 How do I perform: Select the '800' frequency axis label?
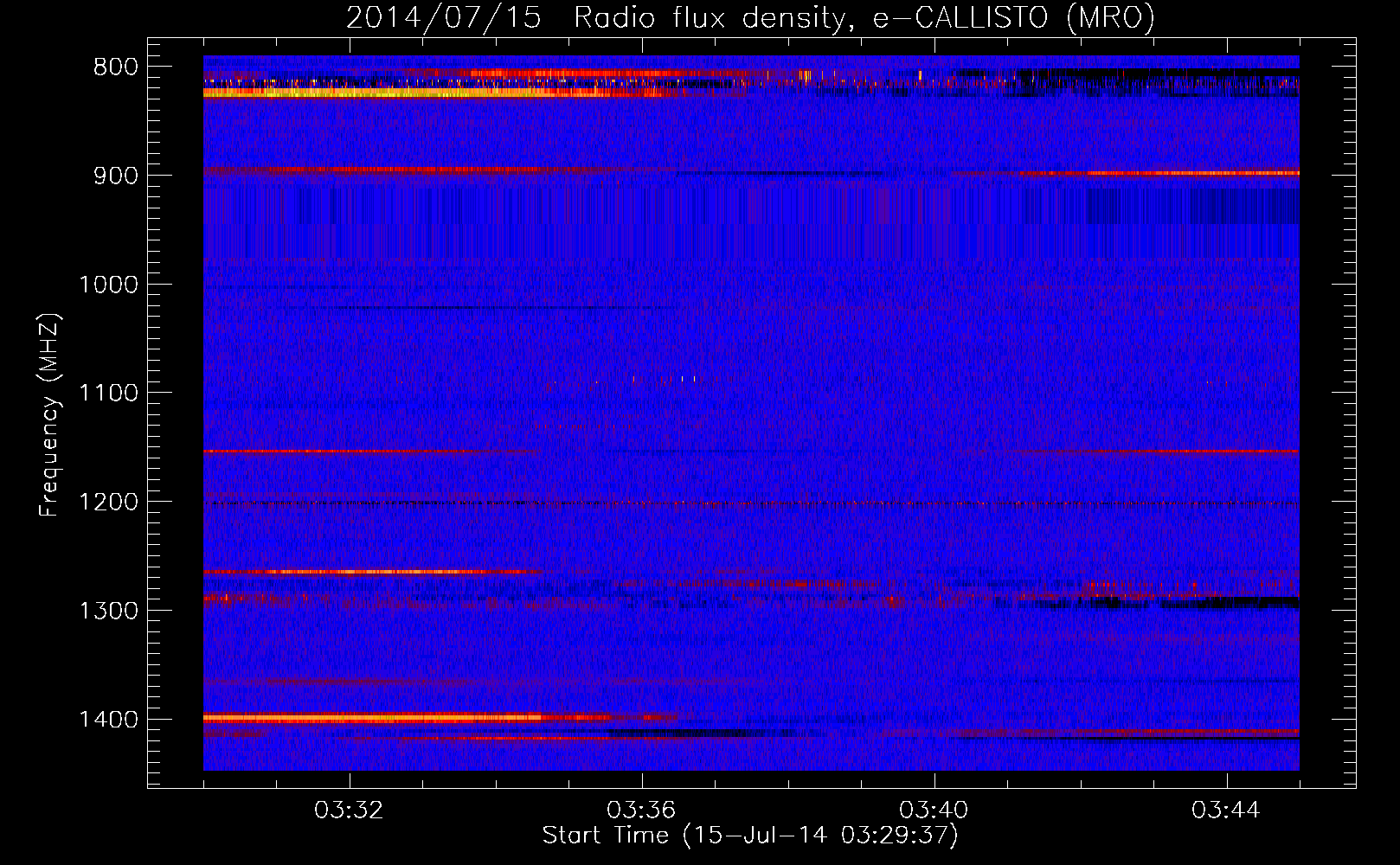click(115, 67)
